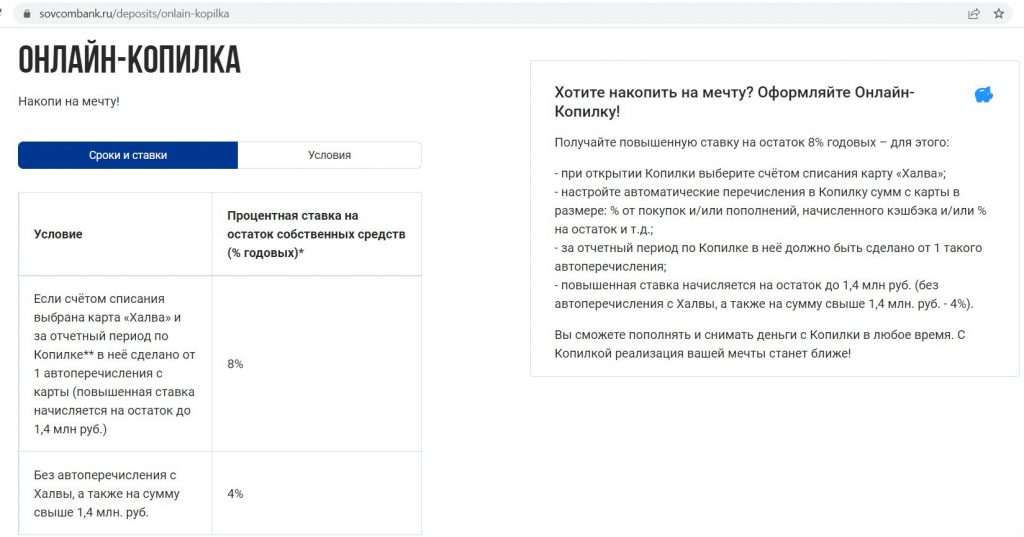Click the 8% rate cell
Screen dimensions: 1024x537
tap(235, 364)
